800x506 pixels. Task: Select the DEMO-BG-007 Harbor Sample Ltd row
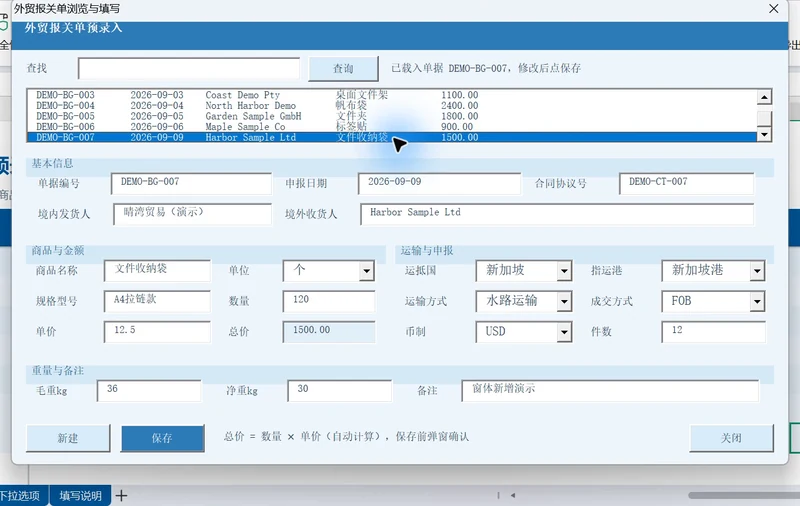[x=392, y=137]
